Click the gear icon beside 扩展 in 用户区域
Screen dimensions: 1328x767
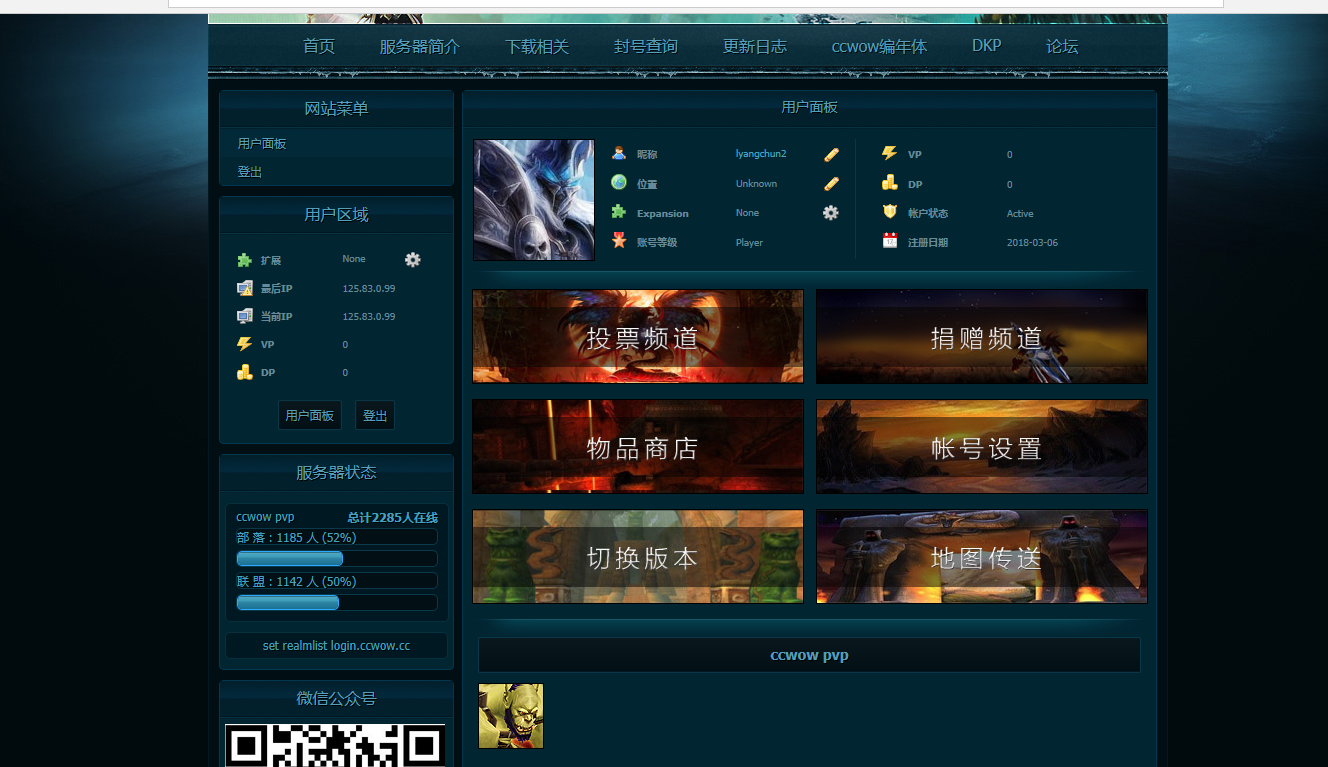tap(412, 259)
